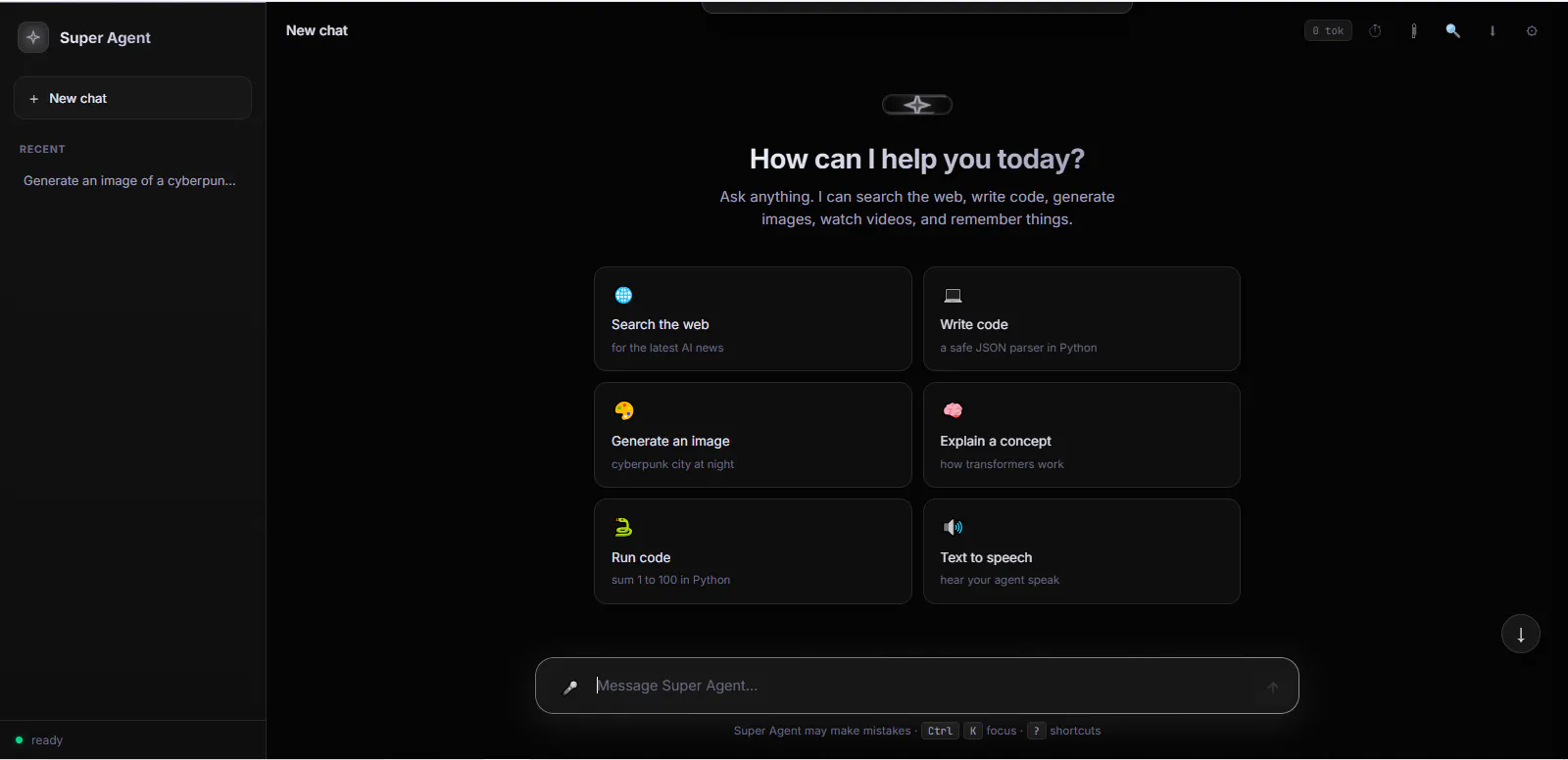Click the speaker icon on Text to speech

pos(953,527)
